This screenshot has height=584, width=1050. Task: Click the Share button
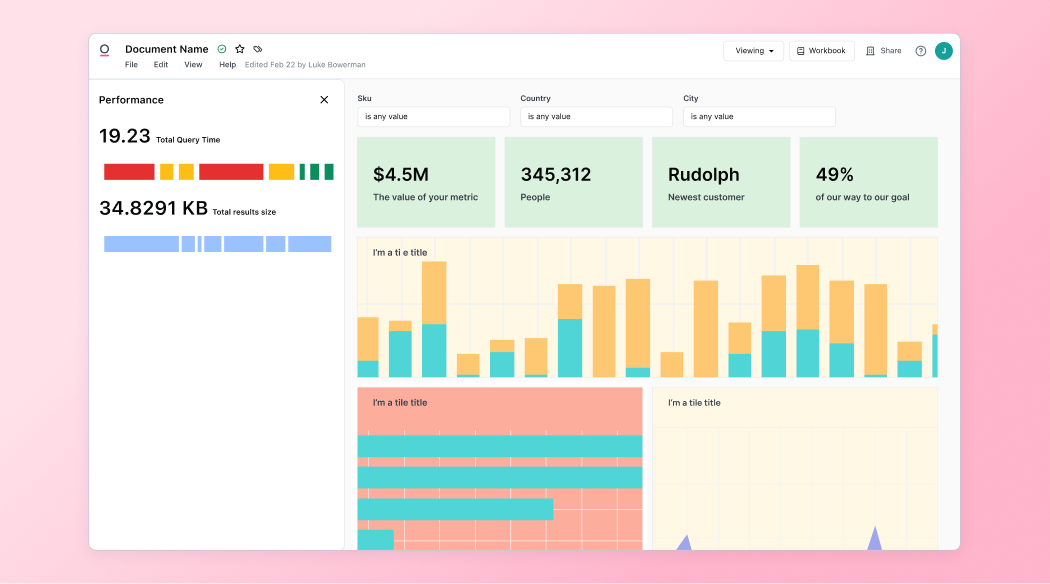884,51
